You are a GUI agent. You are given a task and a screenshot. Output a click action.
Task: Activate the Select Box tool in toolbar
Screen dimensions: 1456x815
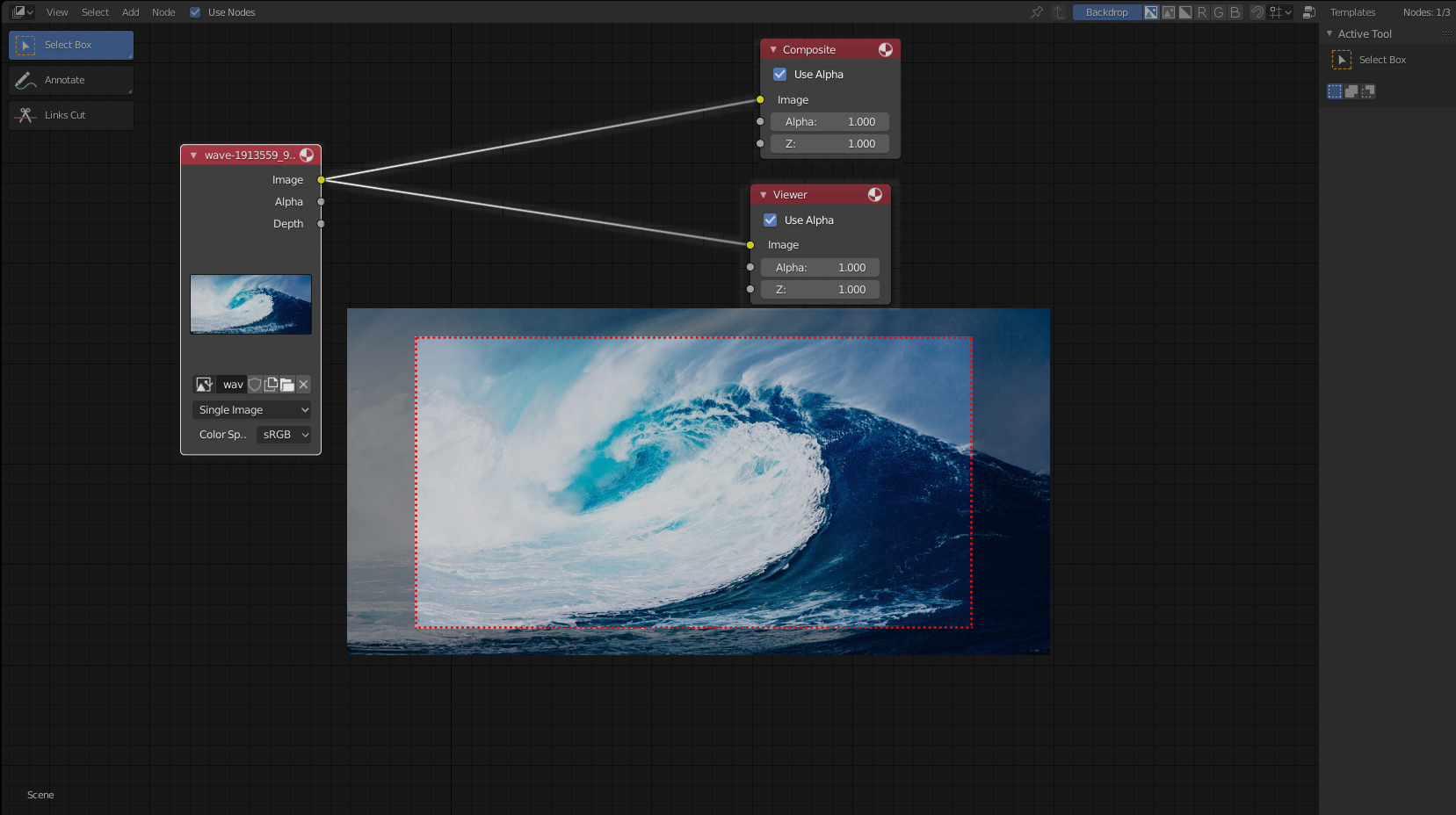(71, 45)
